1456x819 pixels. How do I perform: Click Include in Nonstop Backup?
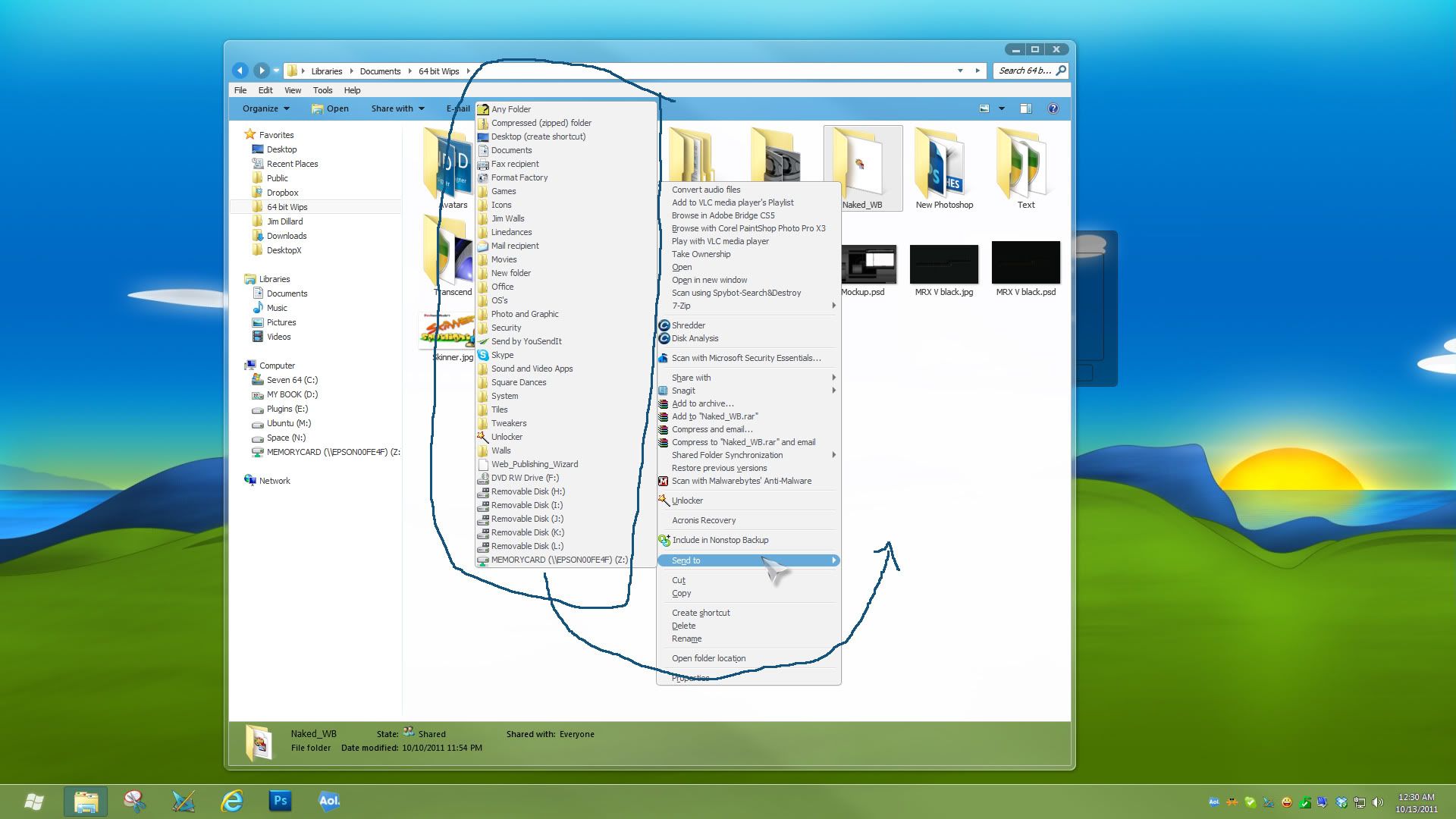720,540
